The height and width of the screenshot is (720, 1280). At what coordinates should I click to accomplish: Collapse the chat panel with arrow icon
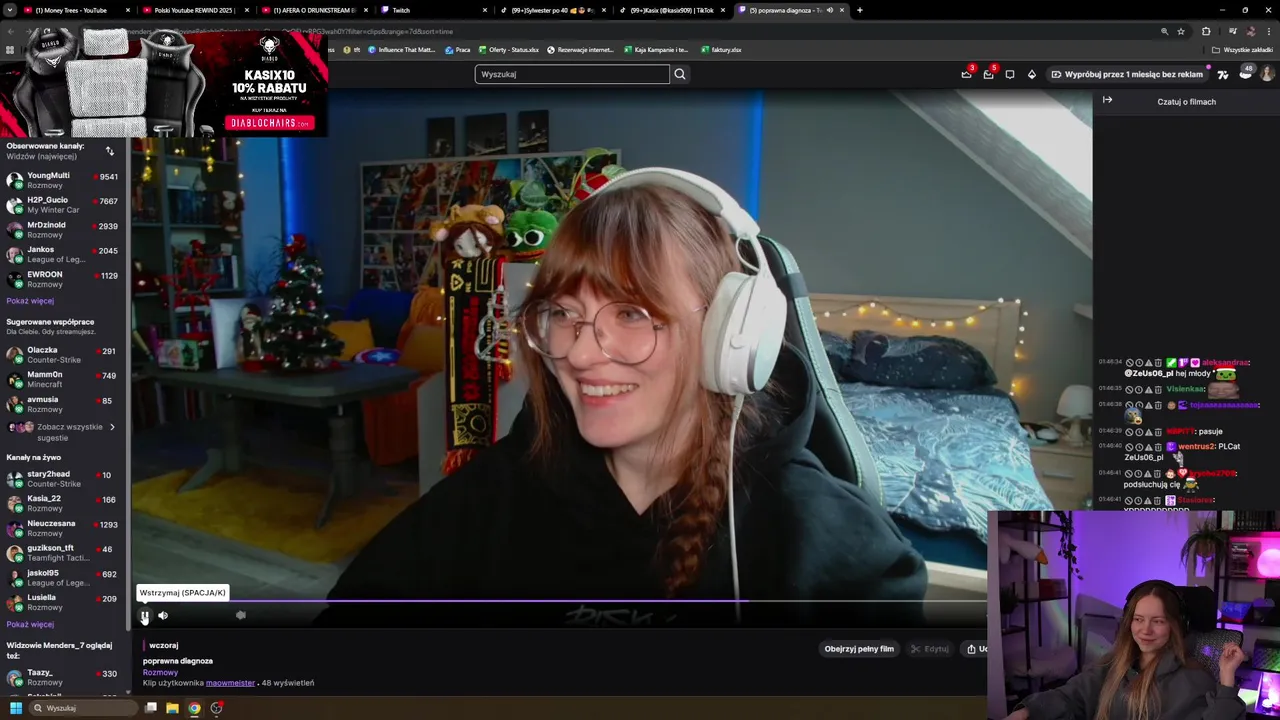point(1107,100)
